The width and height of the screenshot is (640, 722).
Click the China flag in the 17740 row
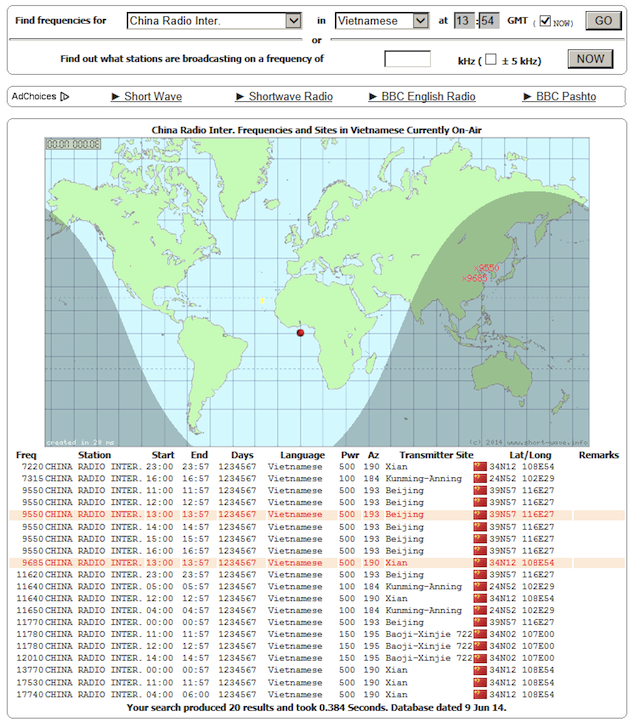tap(480, 695)
